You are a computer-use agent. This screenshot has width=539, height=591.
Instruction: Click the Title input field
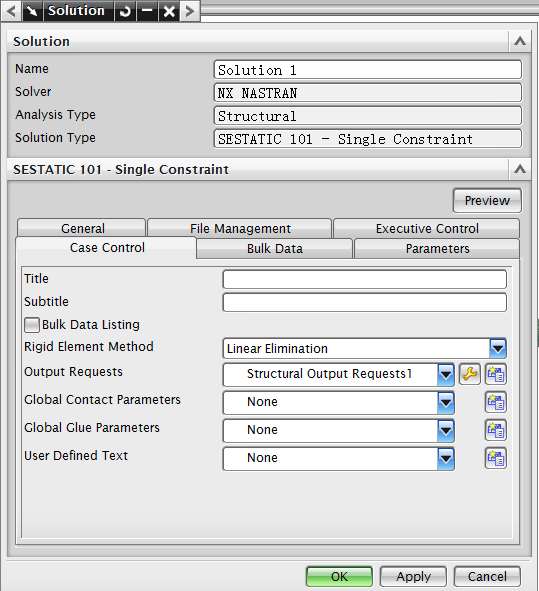point(364,279)
